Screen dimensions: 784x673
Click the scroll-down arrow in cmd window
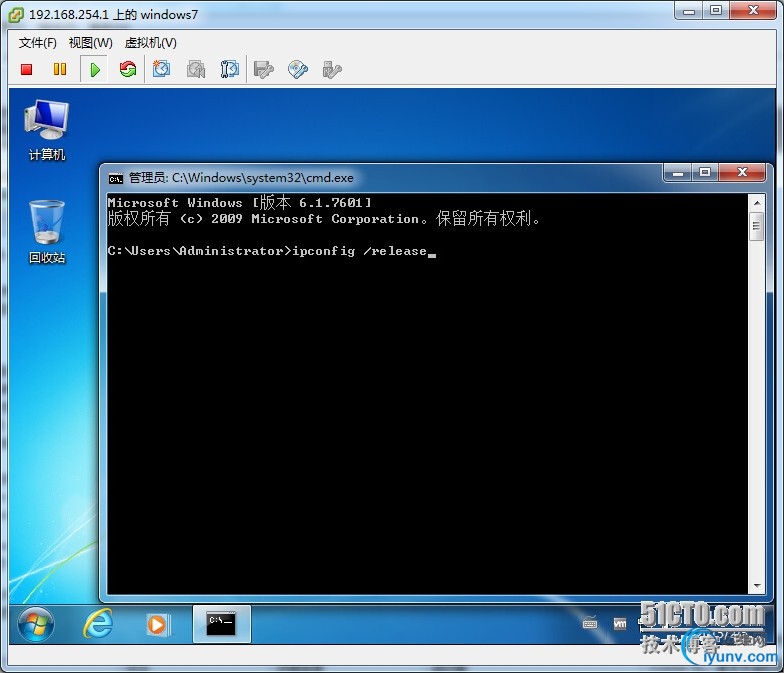pyautogui.click(x=756, y=586)
